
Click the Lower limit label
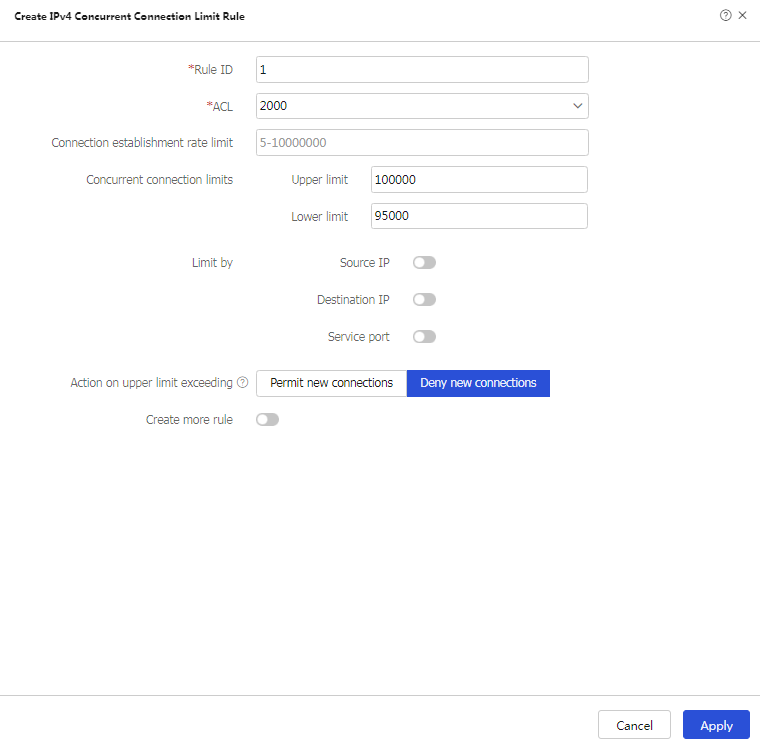point(319,217)
